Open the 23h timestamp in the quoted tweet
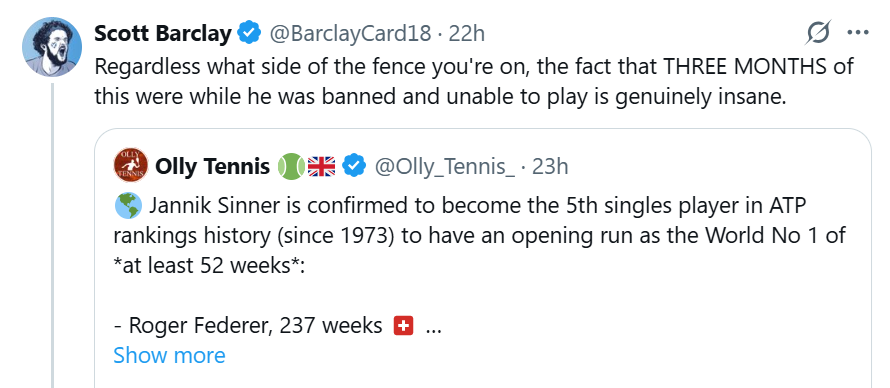 (550, 167)
